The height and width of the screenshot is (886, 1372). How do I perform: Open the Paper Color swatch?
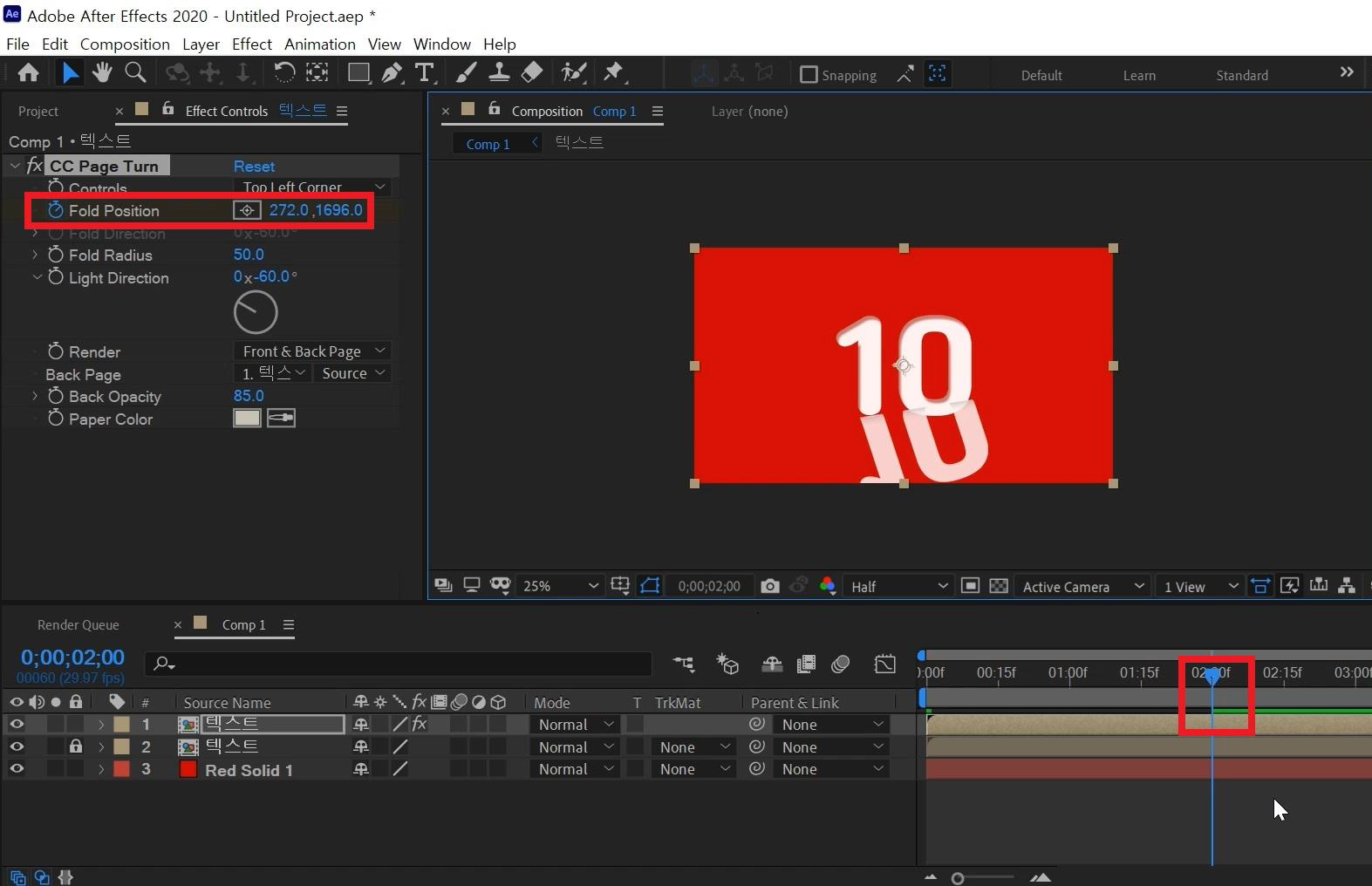coord(247,419)
